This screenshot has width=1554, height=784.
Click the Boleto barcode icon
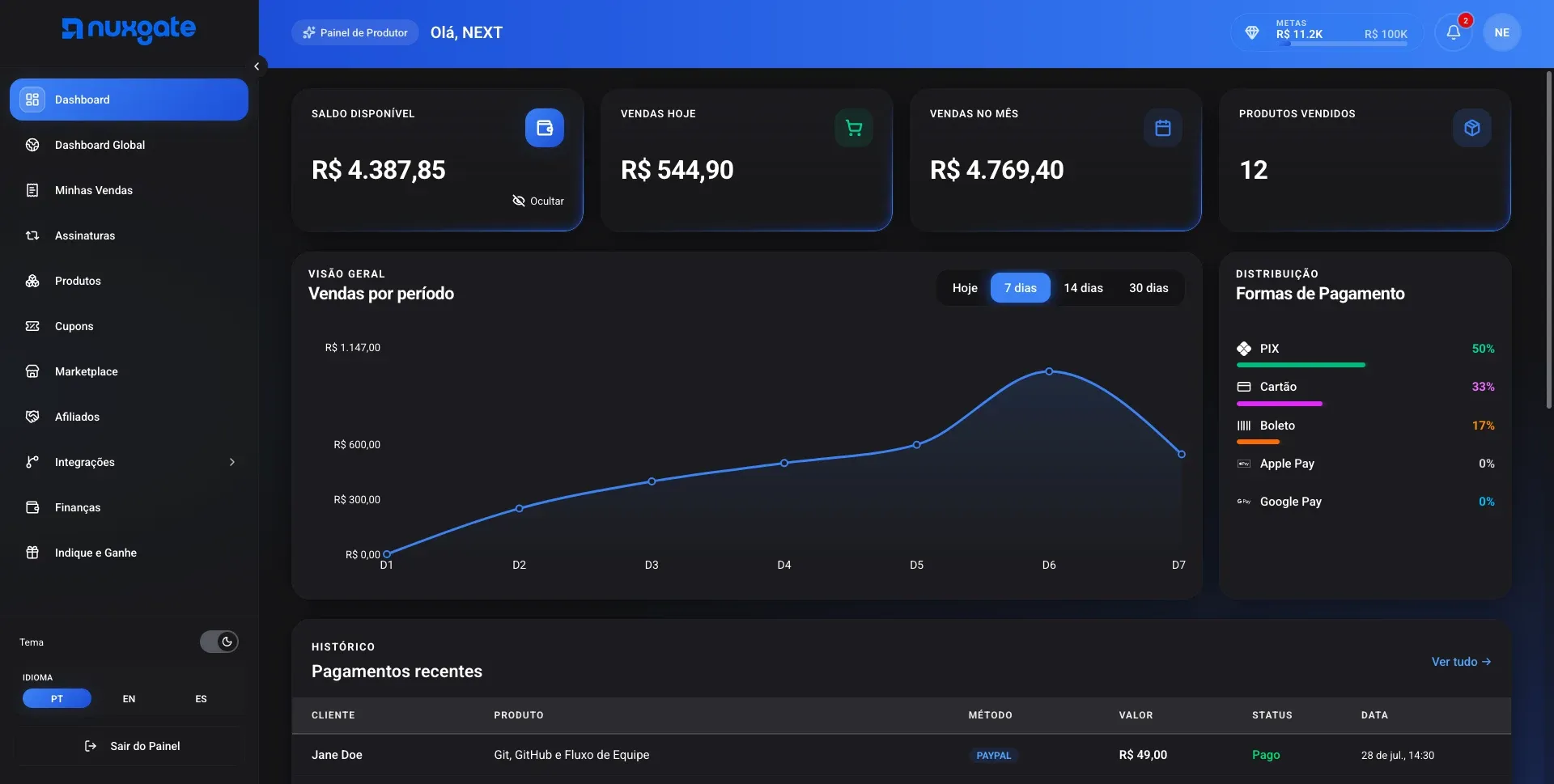[x=1244, y=426]
